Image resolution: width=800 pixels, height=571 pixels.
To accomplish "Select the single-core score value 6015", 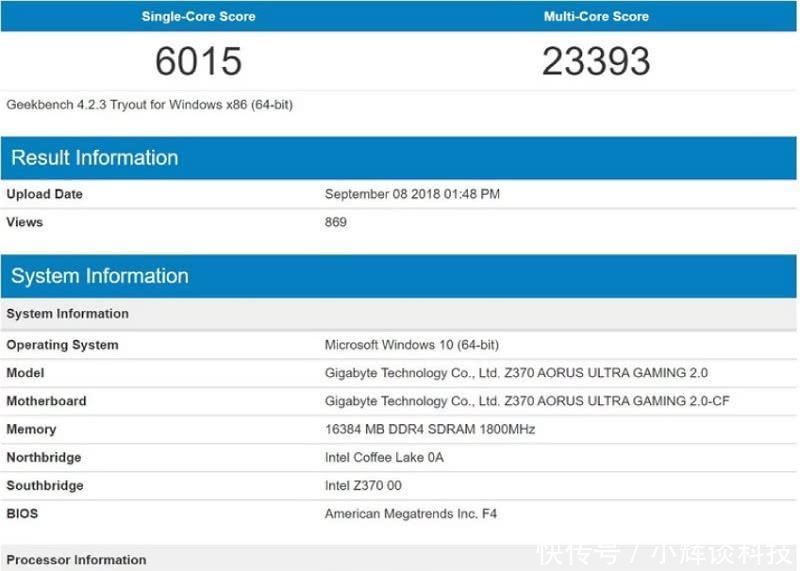I will 198,62.
